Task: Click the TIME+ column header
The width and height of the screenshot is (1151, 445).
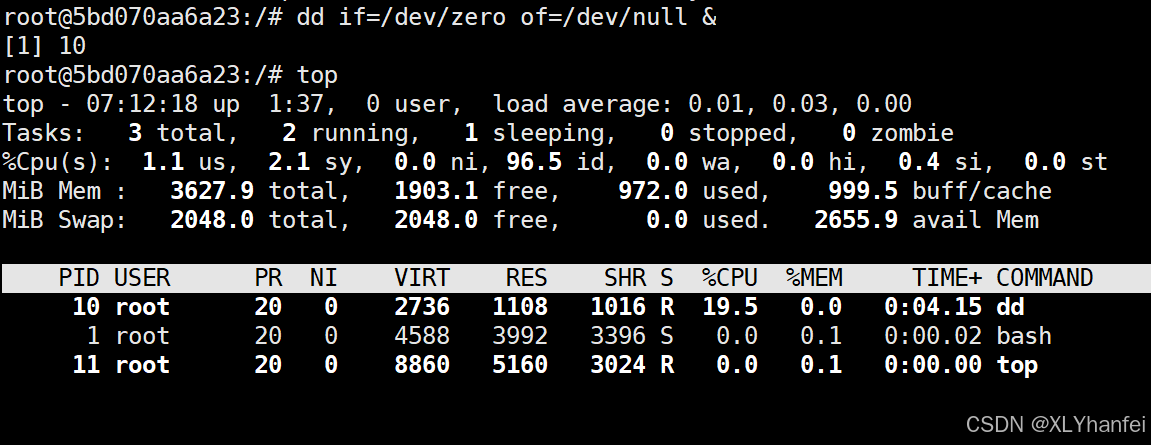Action: (947, 278)
